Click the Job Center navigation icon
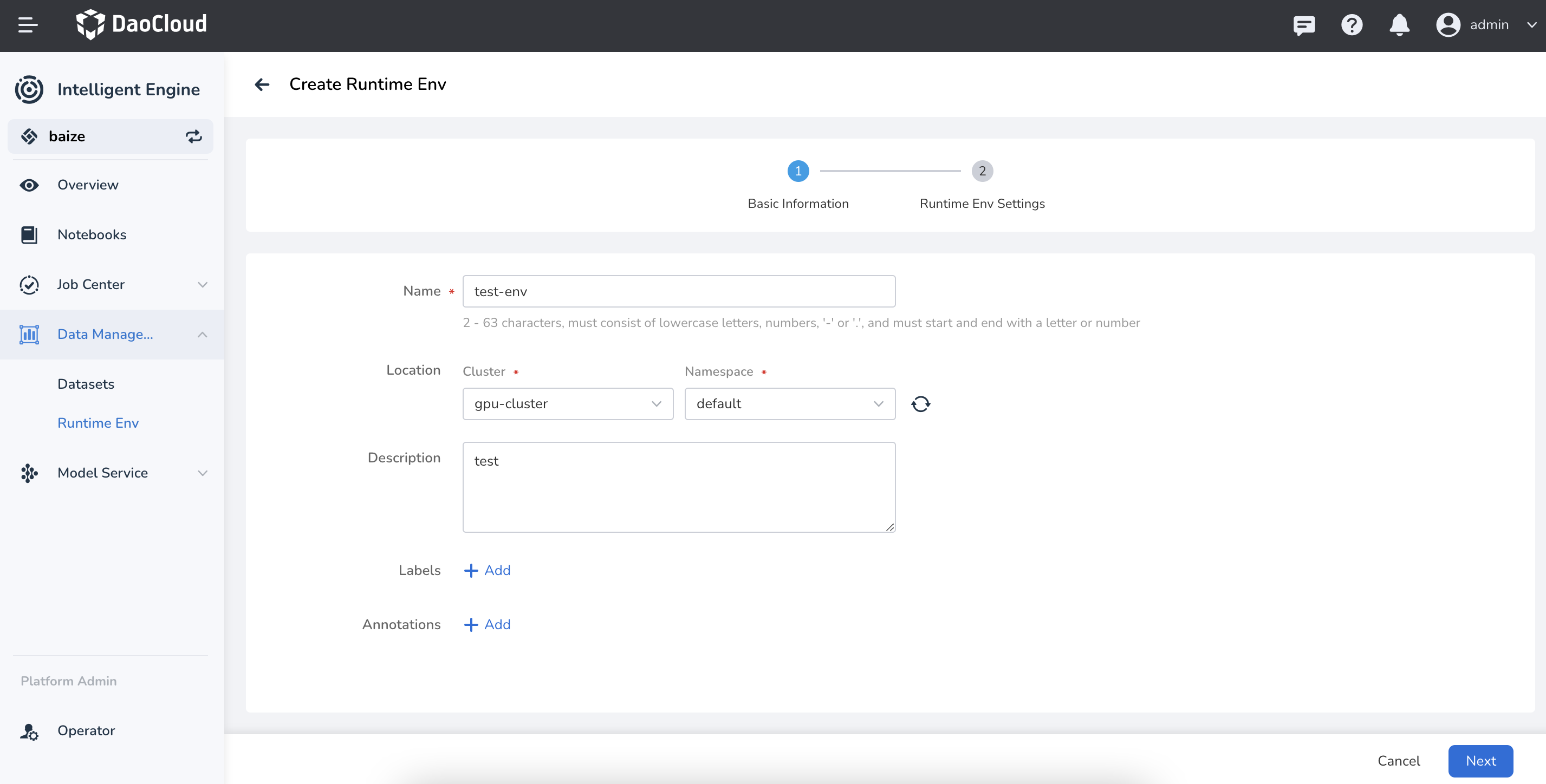 pos(29,284)
